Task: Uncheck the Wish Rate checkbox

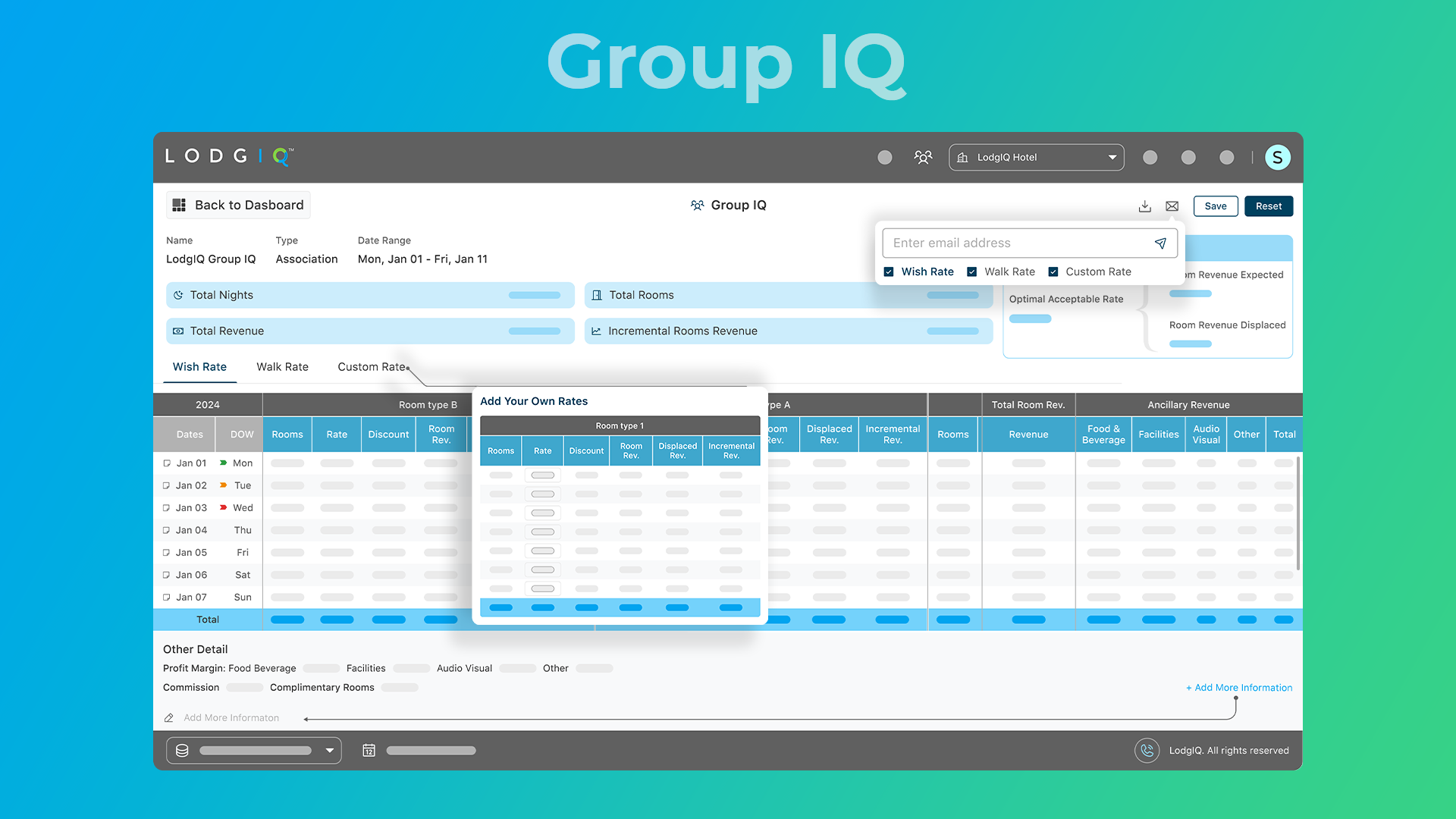Action: coord(889,272)
